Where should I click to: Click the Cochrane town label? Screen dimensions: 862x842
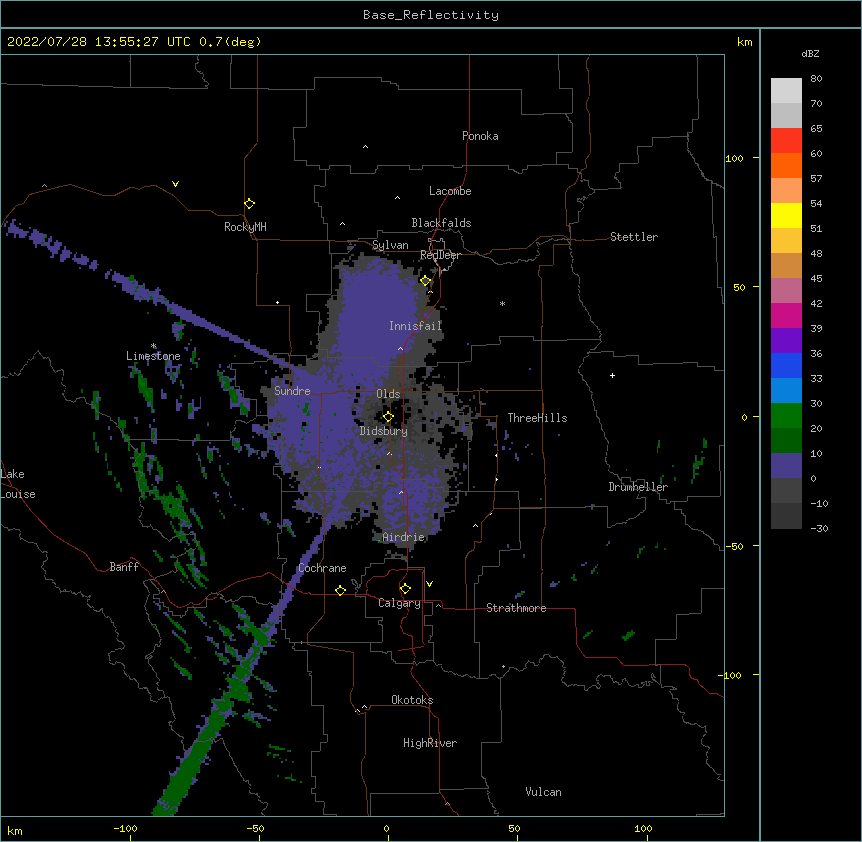322,568
